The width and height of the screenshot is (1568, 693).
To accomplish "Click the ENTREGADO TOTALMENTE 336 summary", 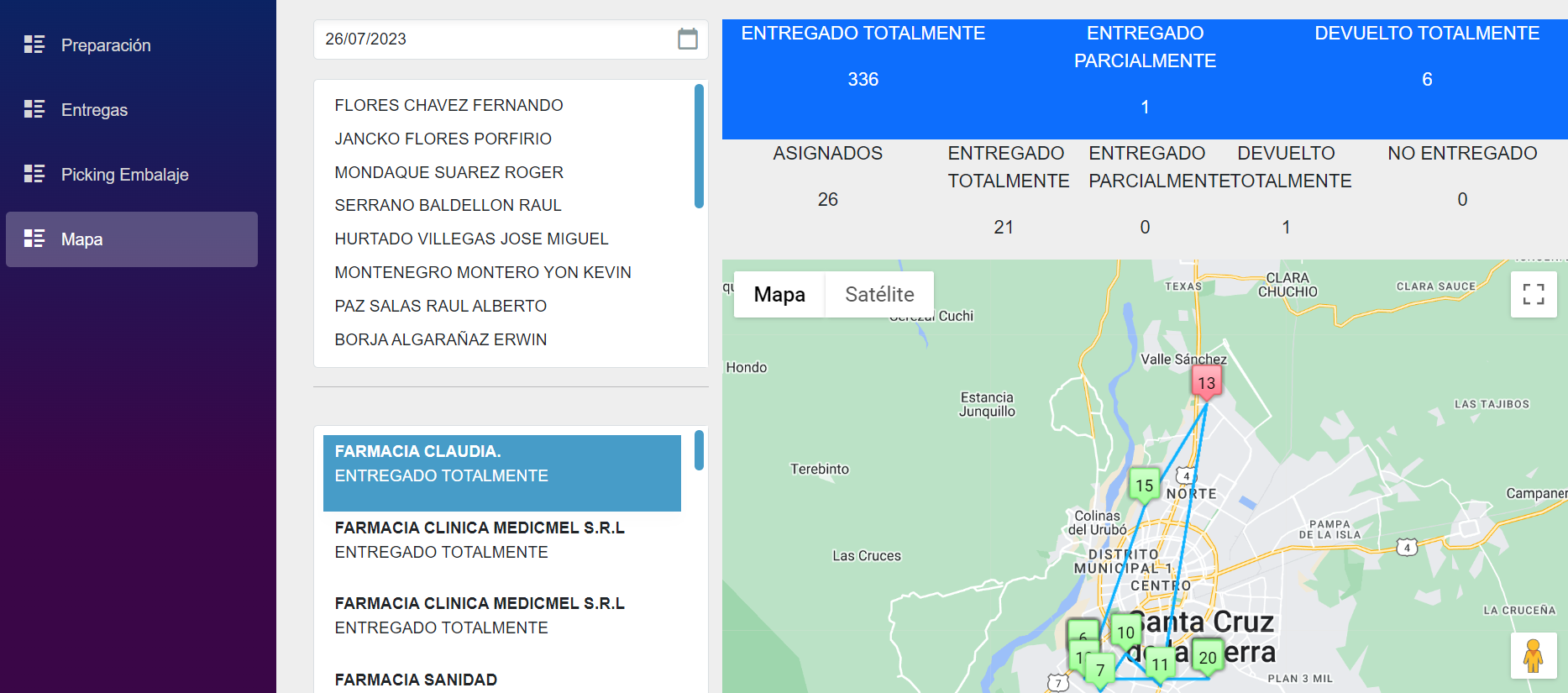I will click(x=863, y=56).
